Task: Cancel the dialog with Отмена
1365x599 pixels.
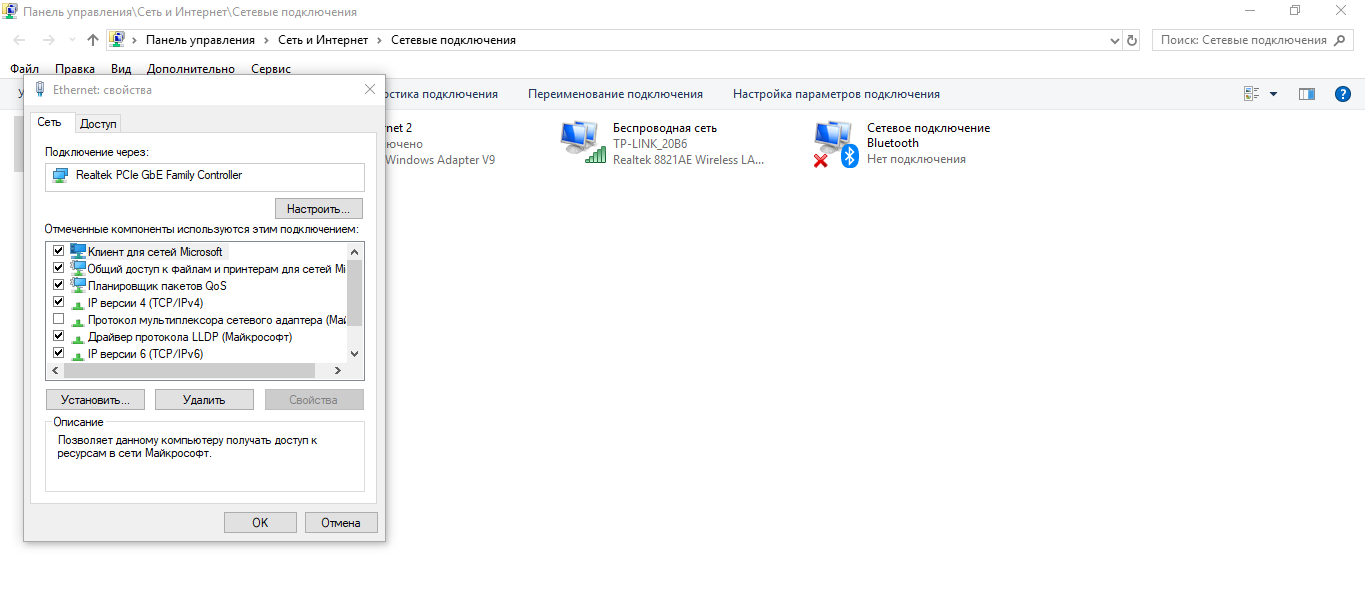Action: (x=341, y=522)
